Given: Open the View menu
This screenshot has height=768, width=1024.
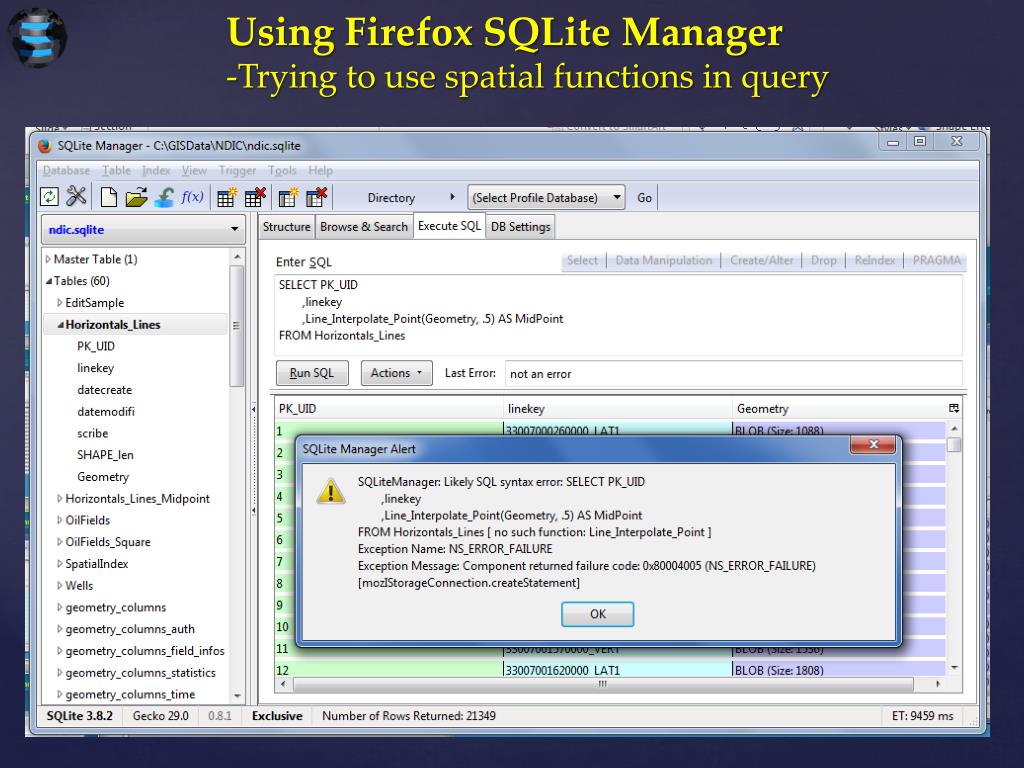Looking at the screenshot, I should tap(194, 170).
